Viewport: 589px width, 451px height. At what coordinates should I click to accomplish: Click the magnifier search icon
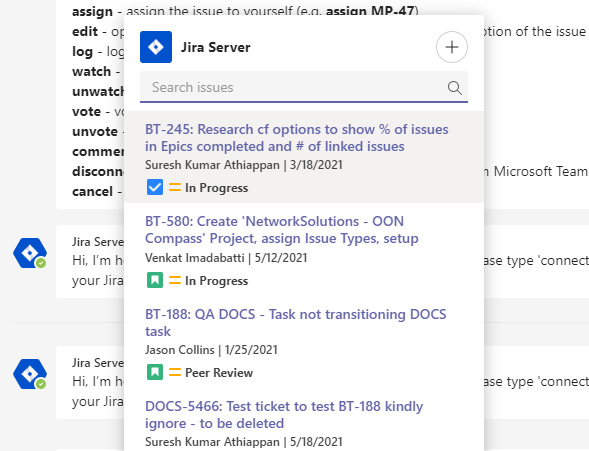[x=455, y=88]
